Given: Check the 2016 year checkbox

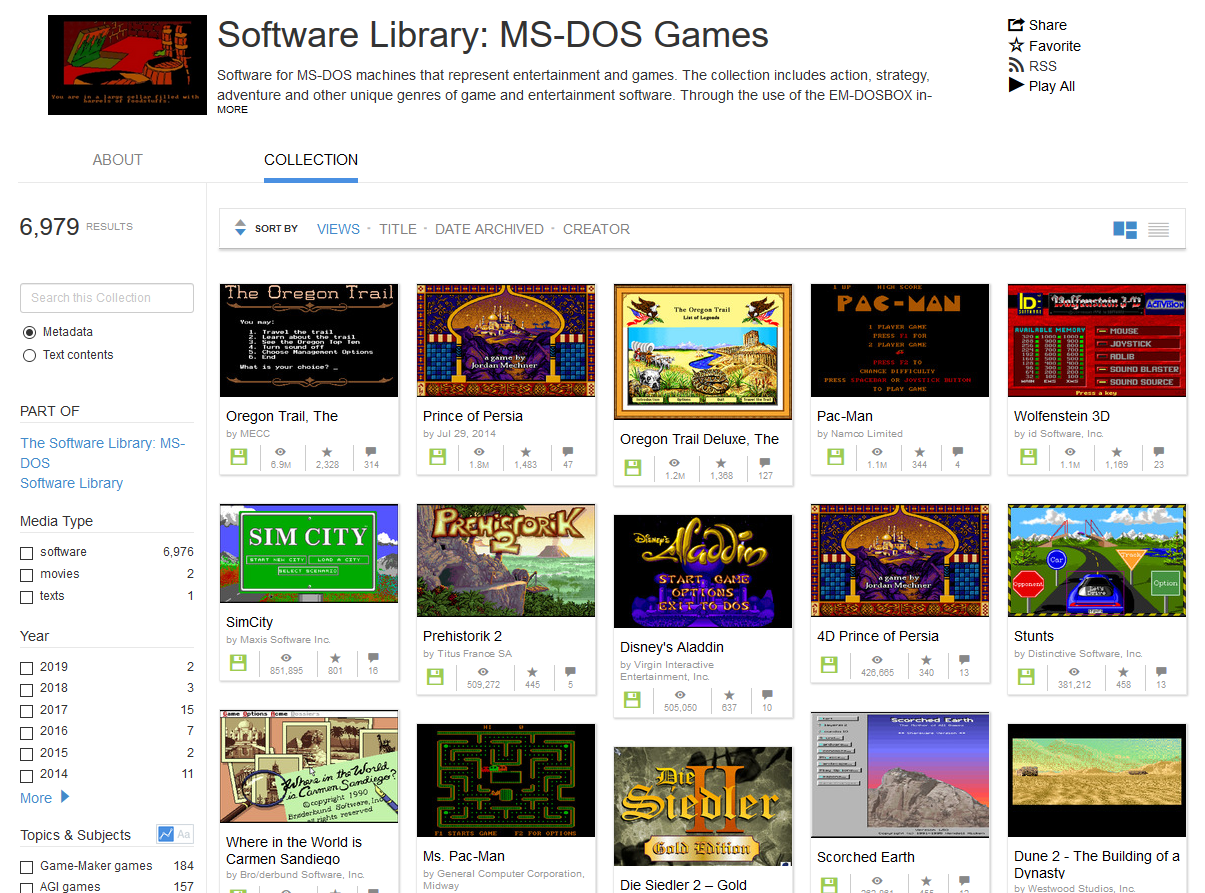Looking at the screenshot, I should [27, 732].
